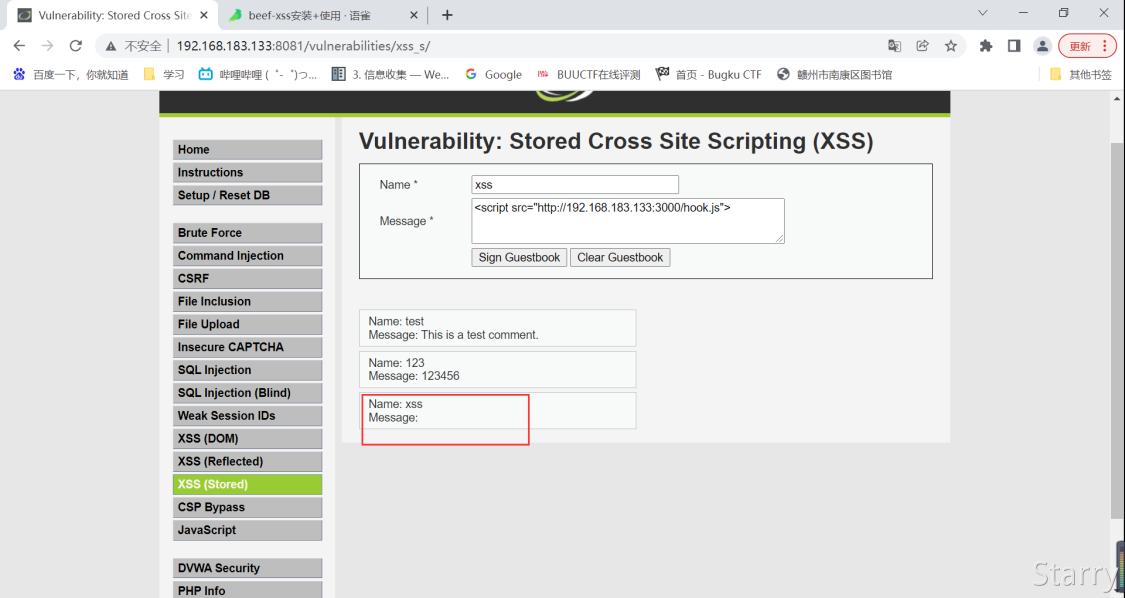Open SQL Injection page
1125x598 pixels.
coord(248,370)
